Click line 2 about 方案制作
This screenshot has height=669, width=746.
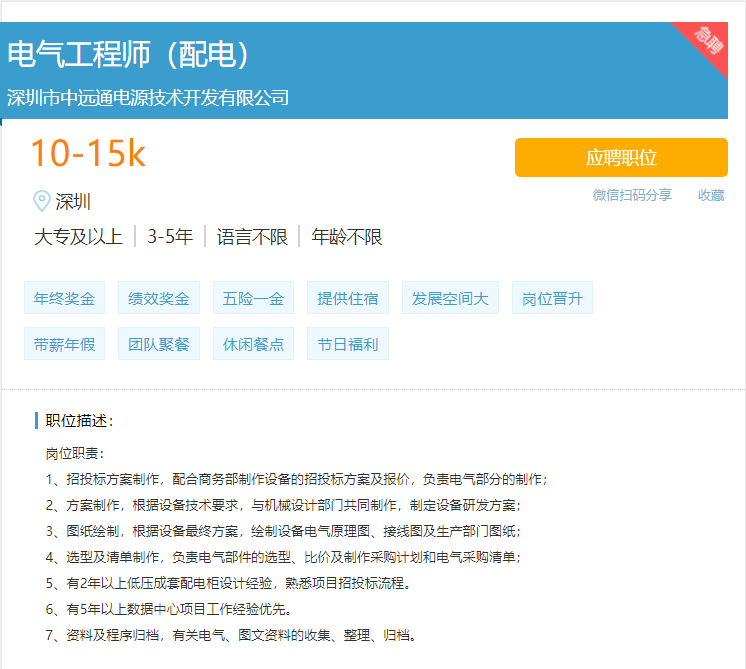coord(284,505)
